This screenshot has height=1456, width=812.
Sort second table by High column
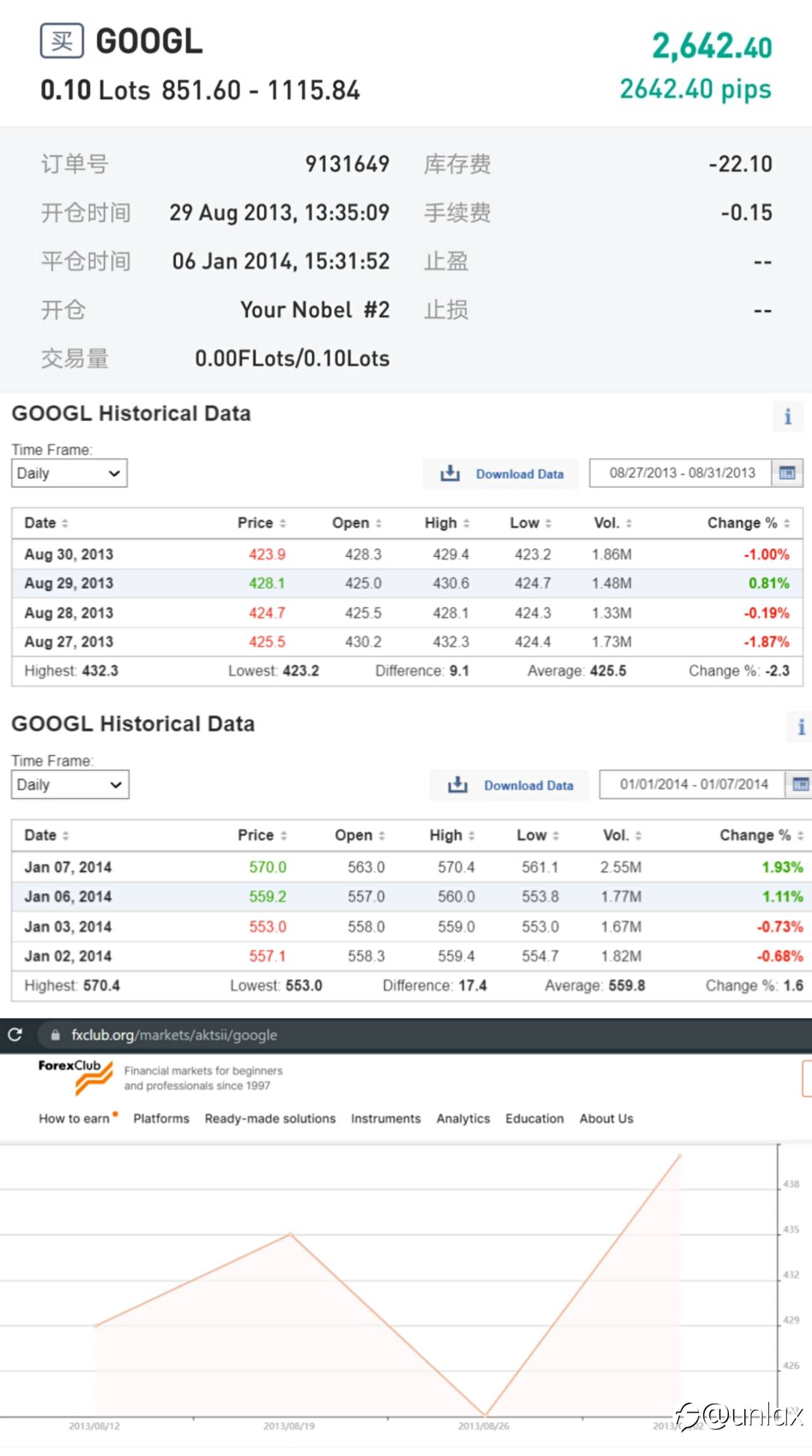pos(471,835)
